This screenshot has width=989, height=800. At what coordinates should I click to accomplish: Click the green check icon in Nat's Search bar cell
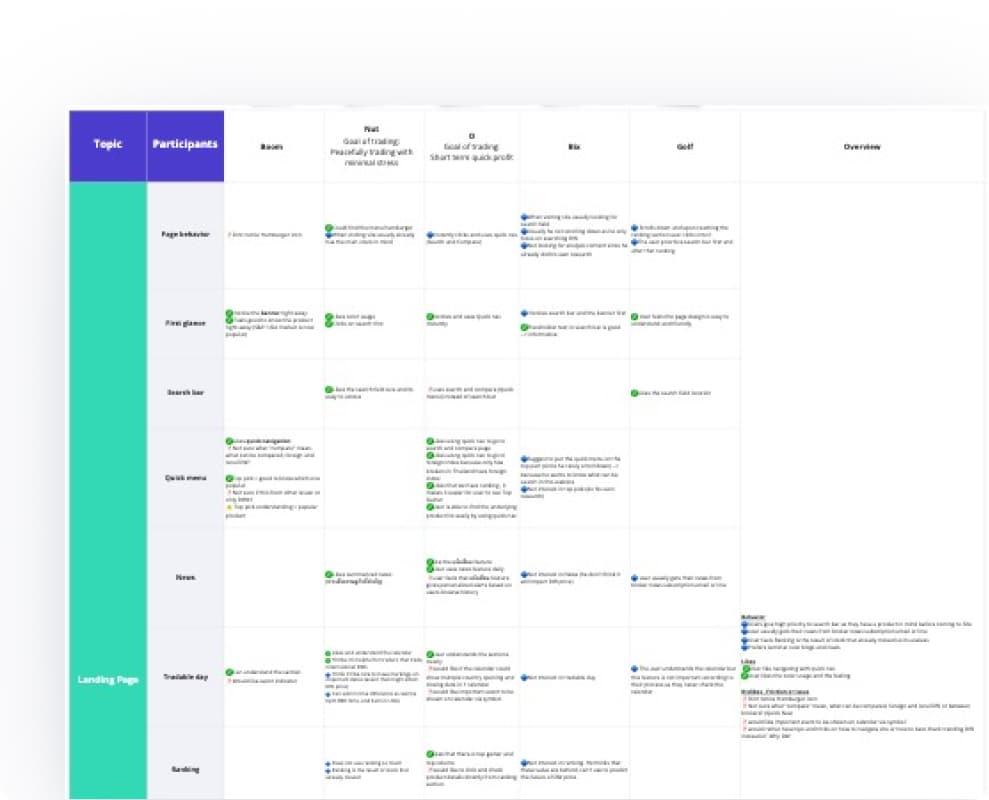(329, 389)
